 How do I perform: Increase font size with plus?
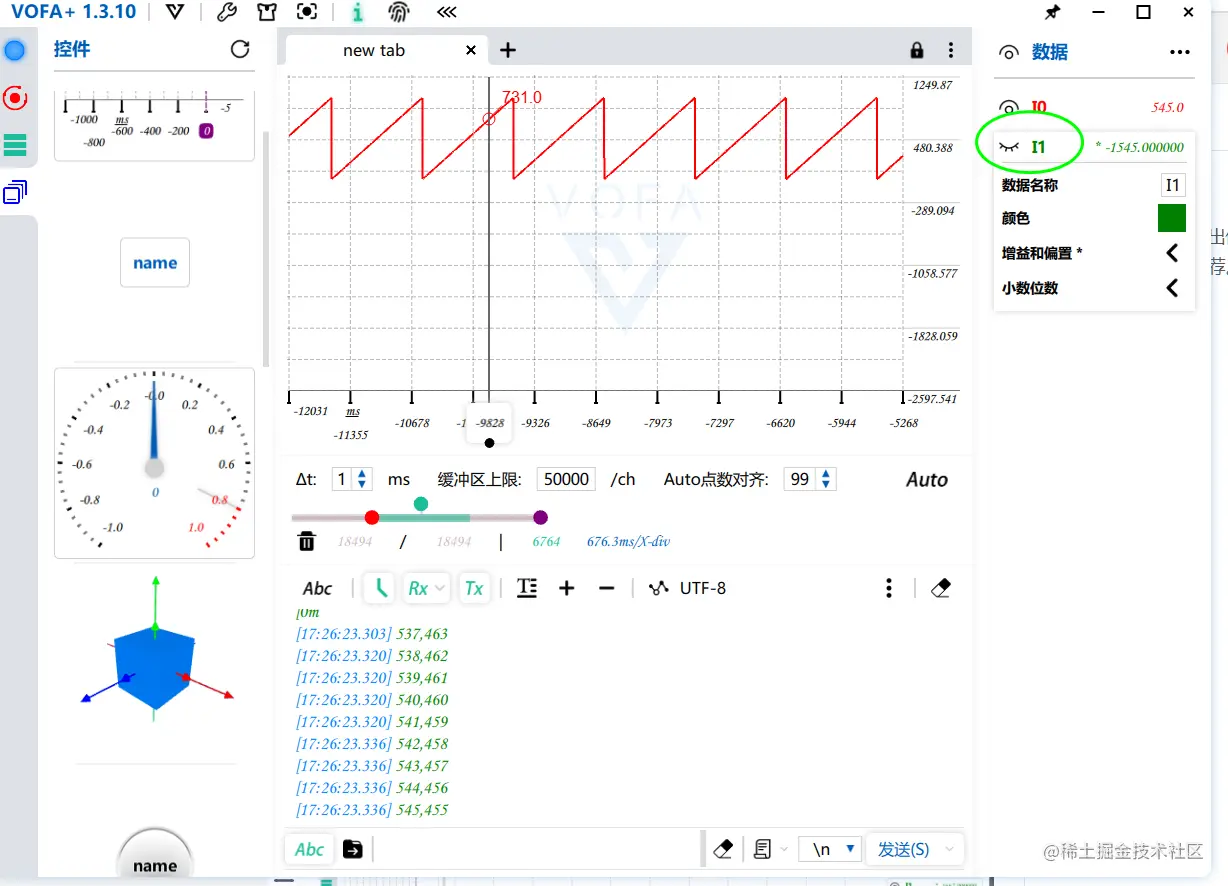(x=566, y=588)
